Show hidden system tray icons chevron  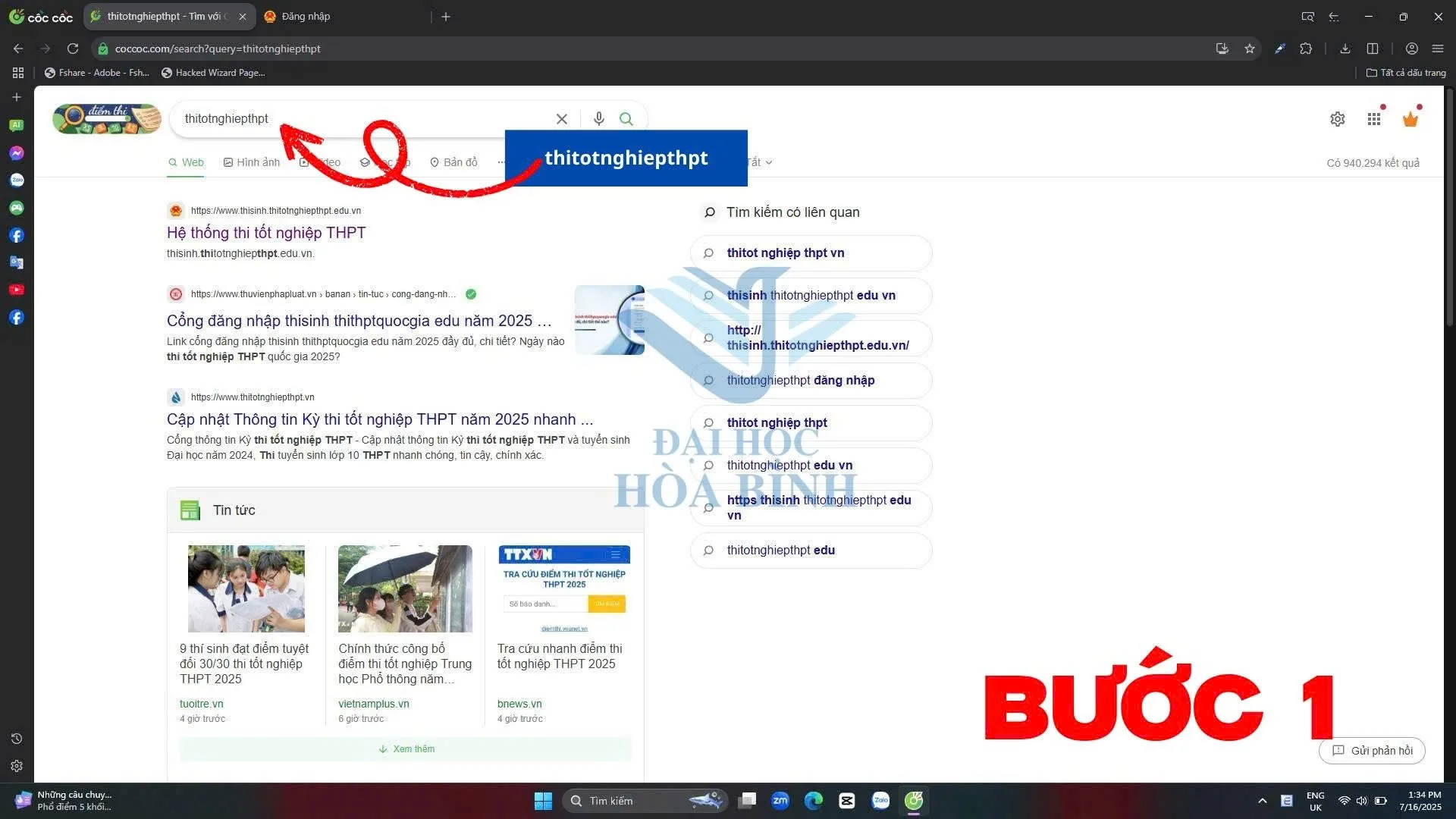(x=1262, y=801)
